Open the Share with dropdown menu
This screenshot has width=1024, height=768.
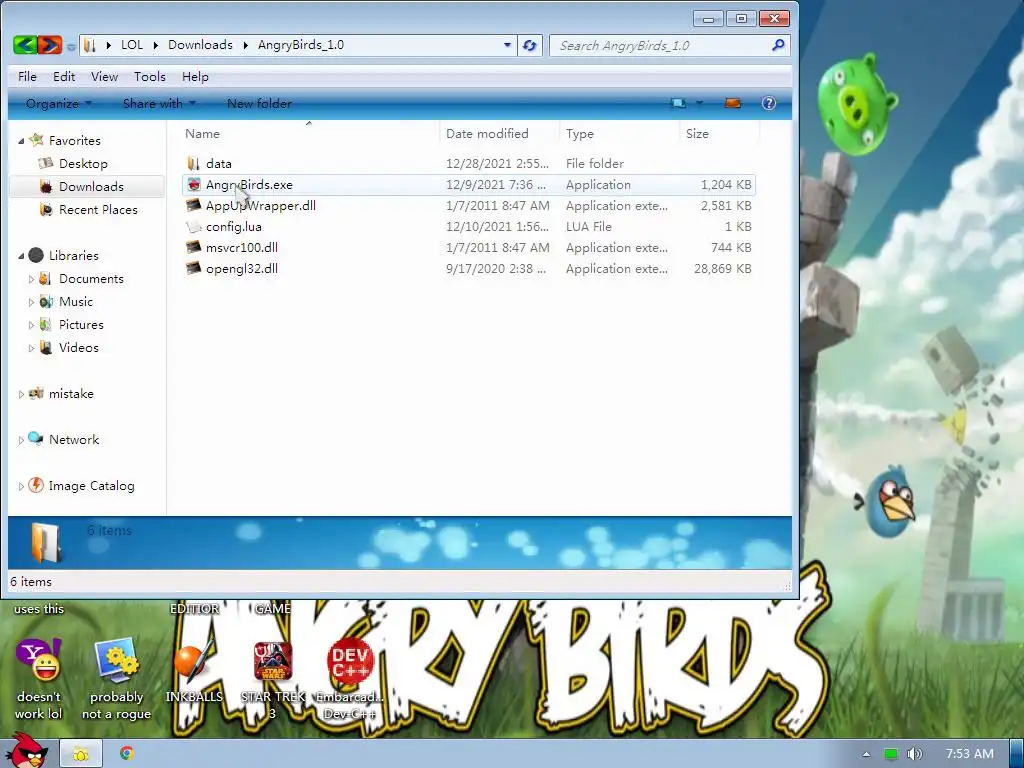point(159,103)
